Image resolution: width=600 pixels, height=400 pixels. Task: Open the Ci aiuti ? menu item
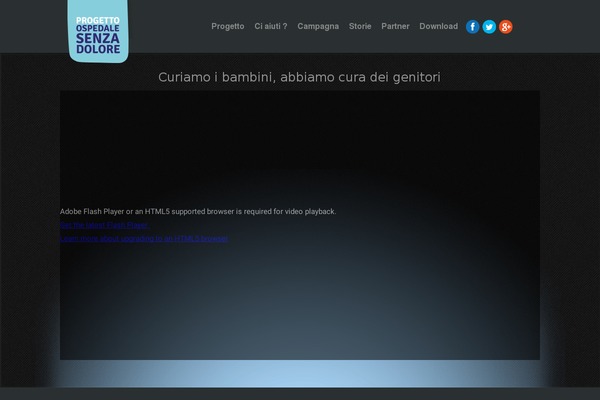tap(271, 26)
